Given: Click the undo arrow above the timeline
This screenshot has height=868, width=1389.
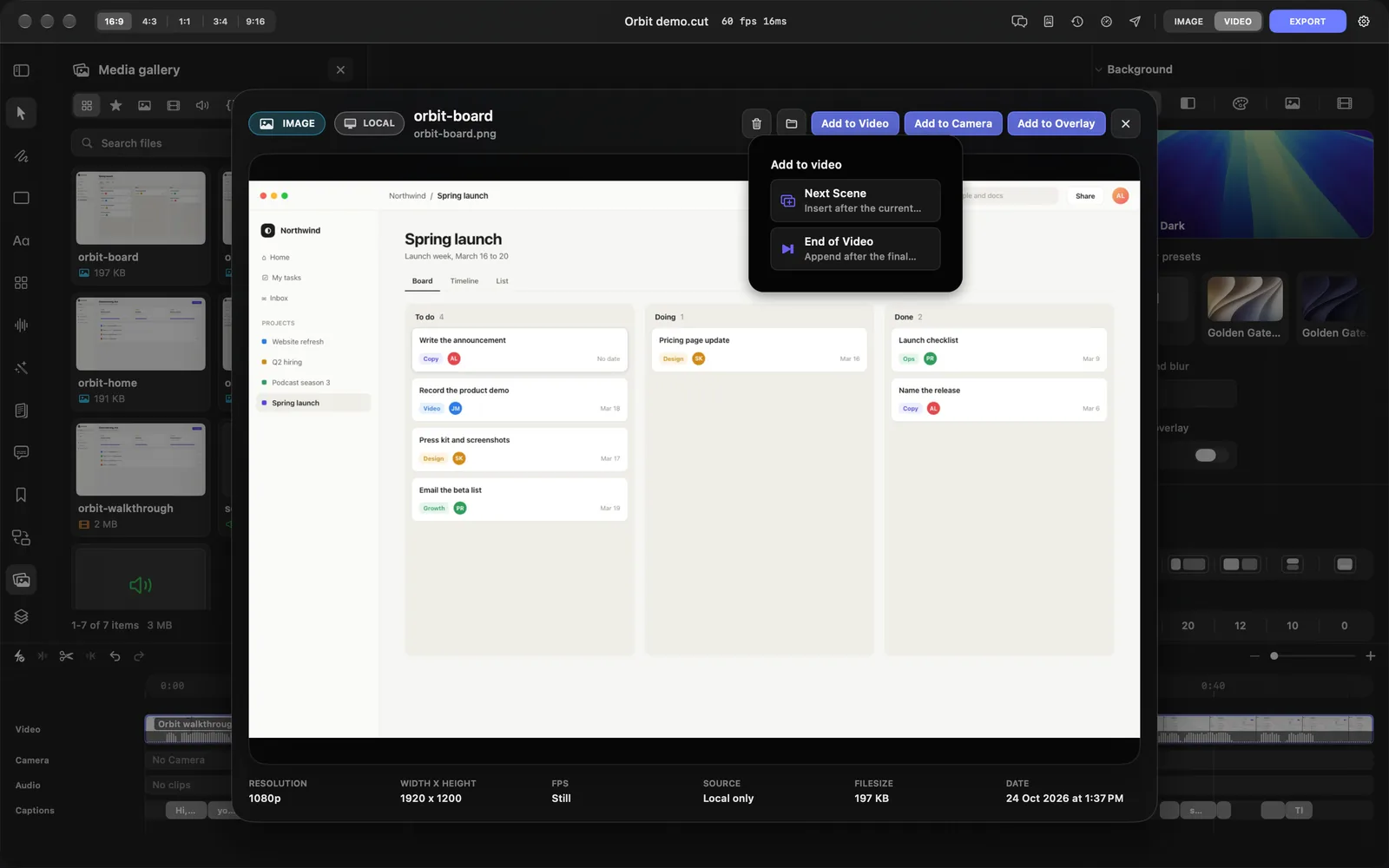Looking at the screenshot, I should coord(115,656).
